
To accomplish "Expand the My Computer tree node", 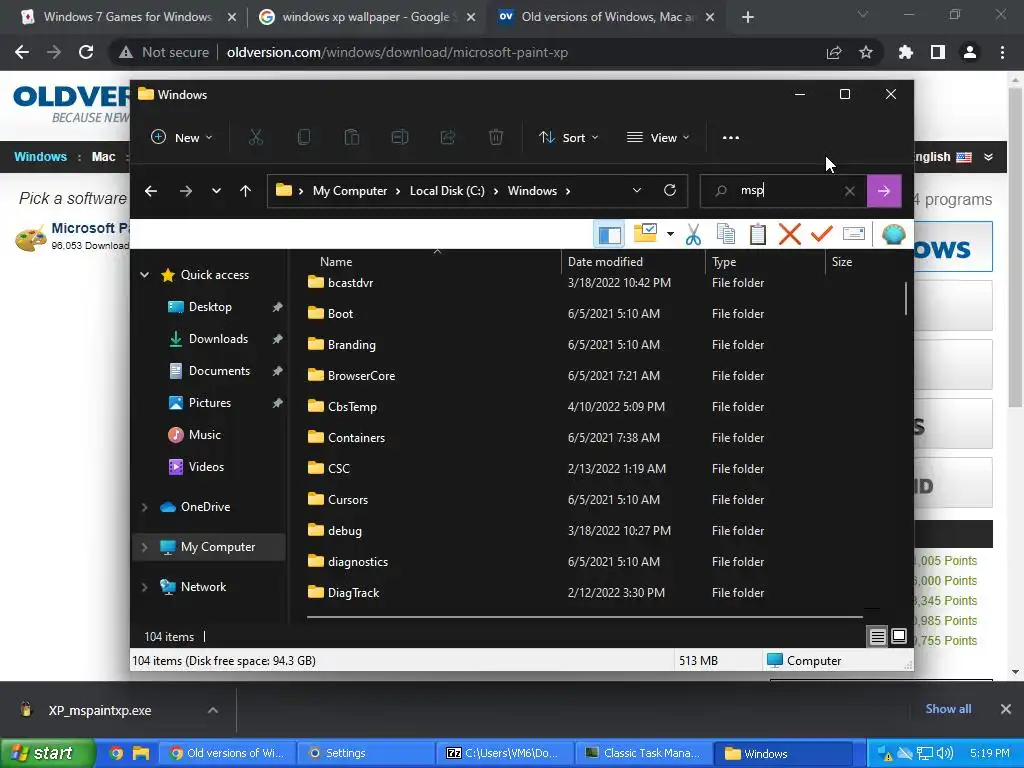I will pos(145,547).
